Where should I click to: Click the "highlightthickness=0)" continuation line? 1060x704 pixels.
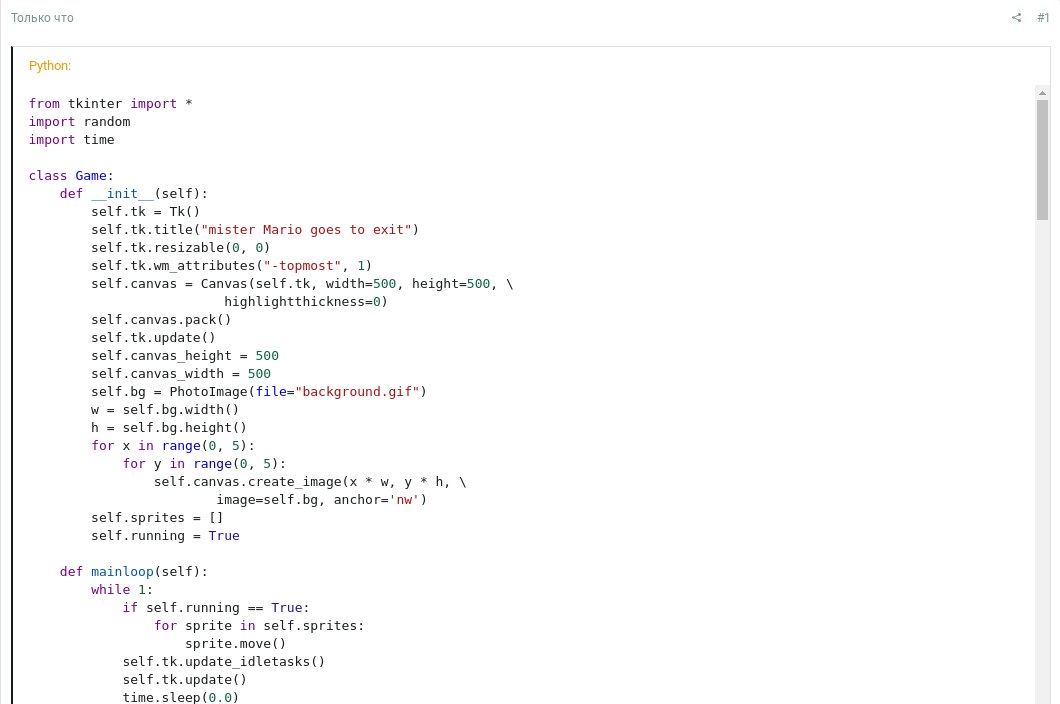306,302
